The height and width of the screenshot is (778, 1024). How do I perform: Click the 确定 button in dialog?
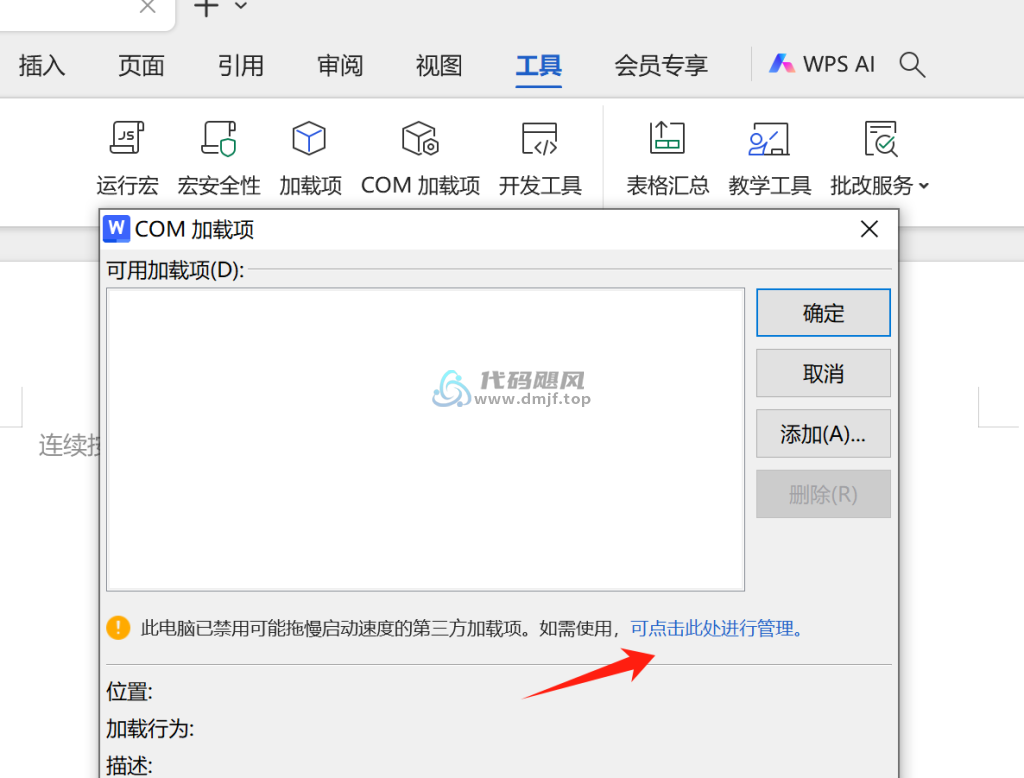823,313
